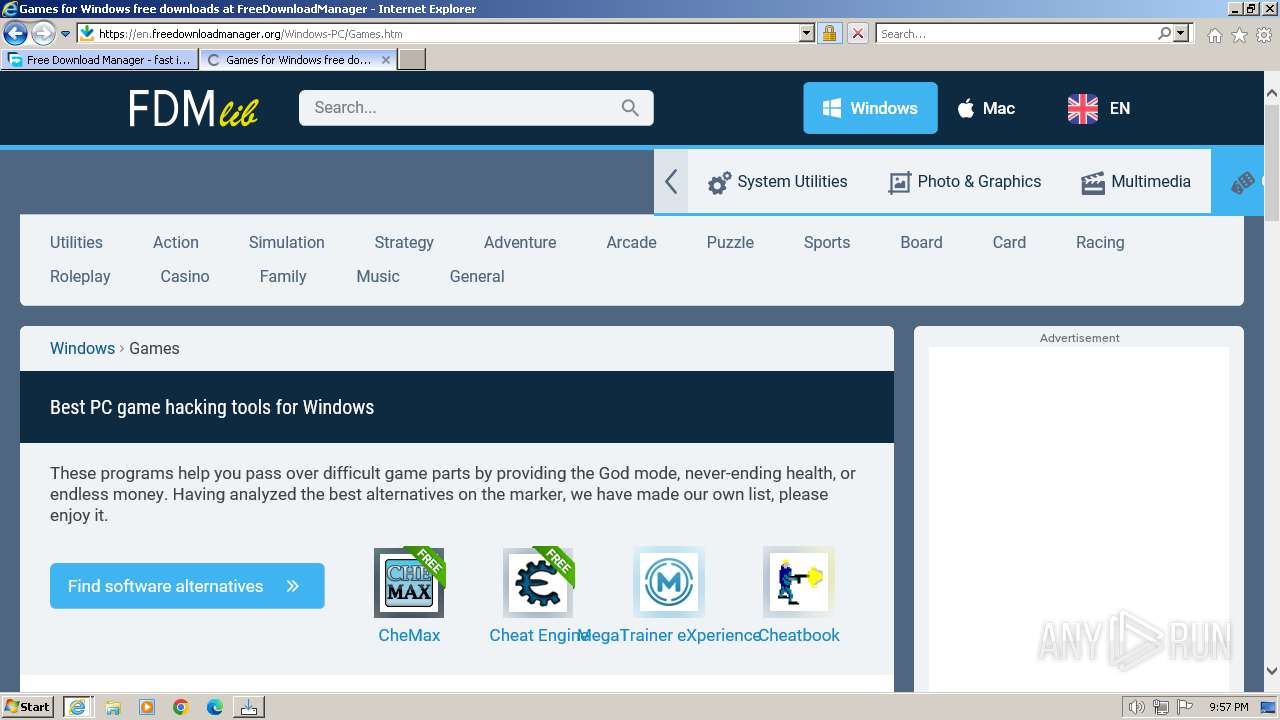Open the Sports subcategory
This screenshot has width=1280, height=720.
[x=827, y=242]
